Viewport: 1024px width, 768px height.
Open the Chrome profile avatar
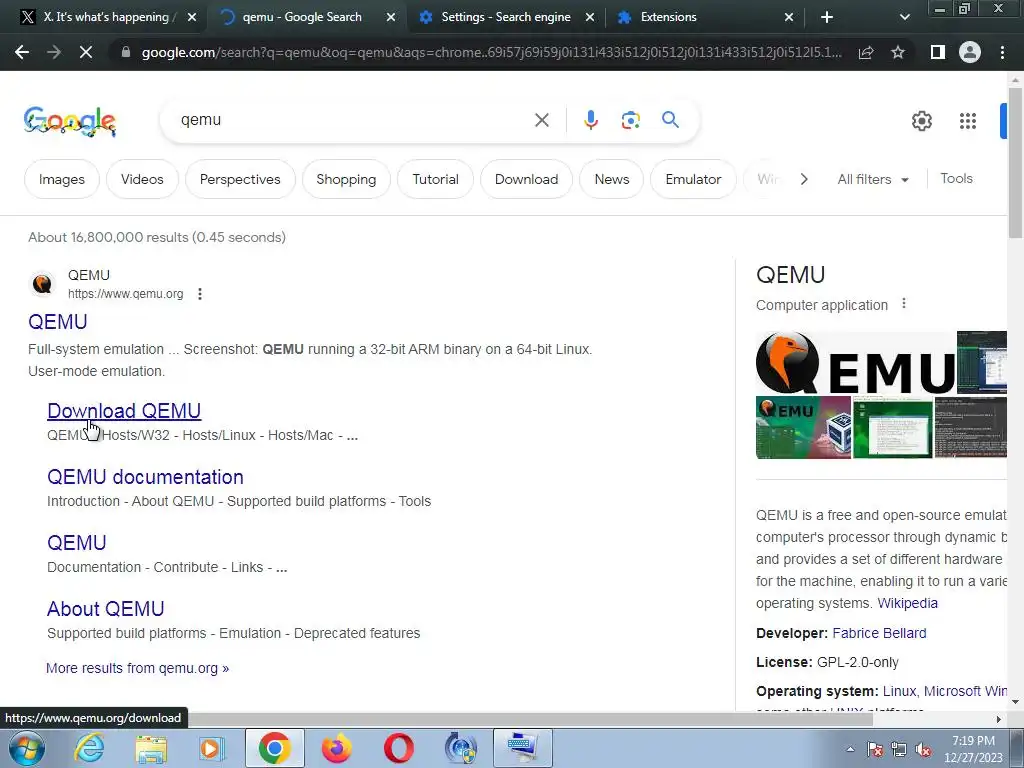click(x=970, y=52)
